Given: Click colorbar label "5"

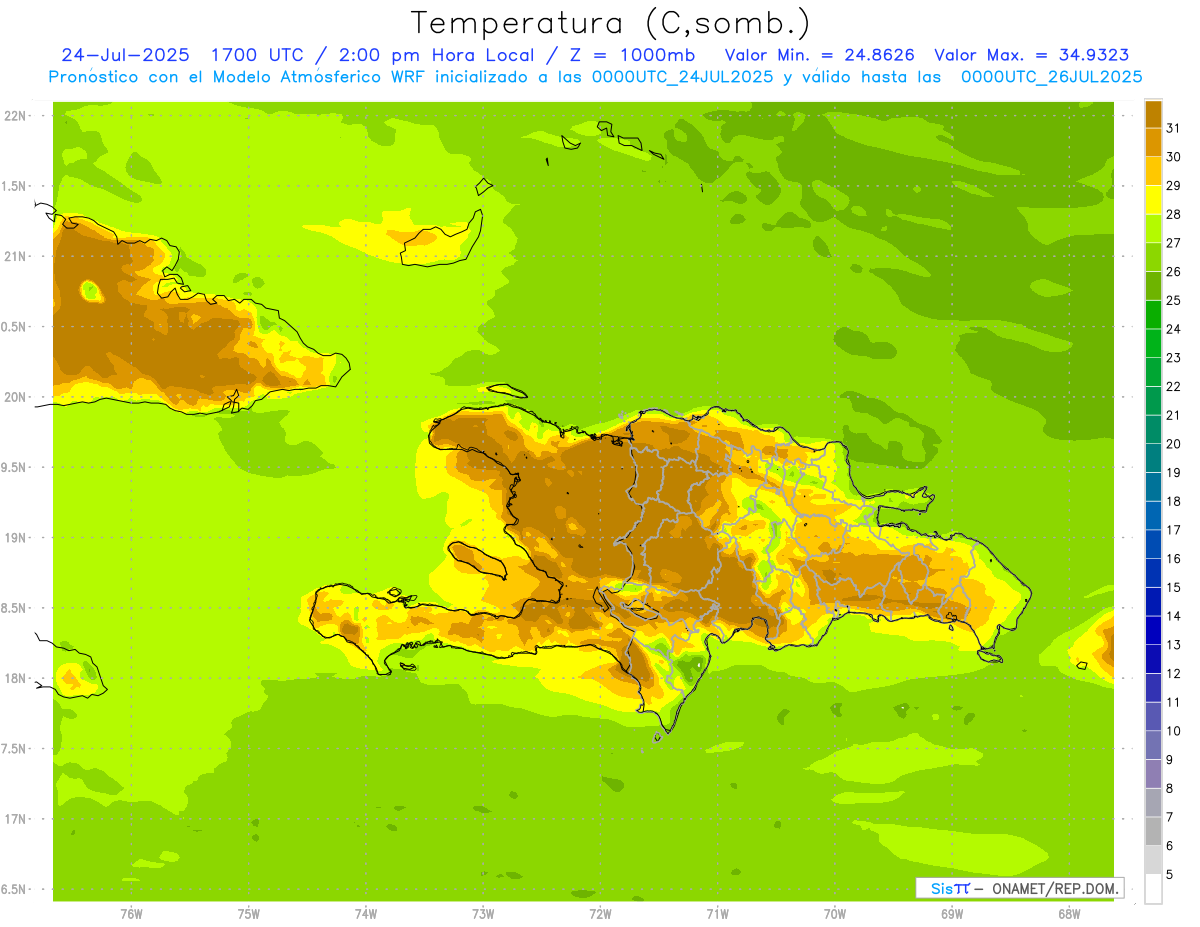Looking at the screenshot, I should click(x=1170, y=874).
